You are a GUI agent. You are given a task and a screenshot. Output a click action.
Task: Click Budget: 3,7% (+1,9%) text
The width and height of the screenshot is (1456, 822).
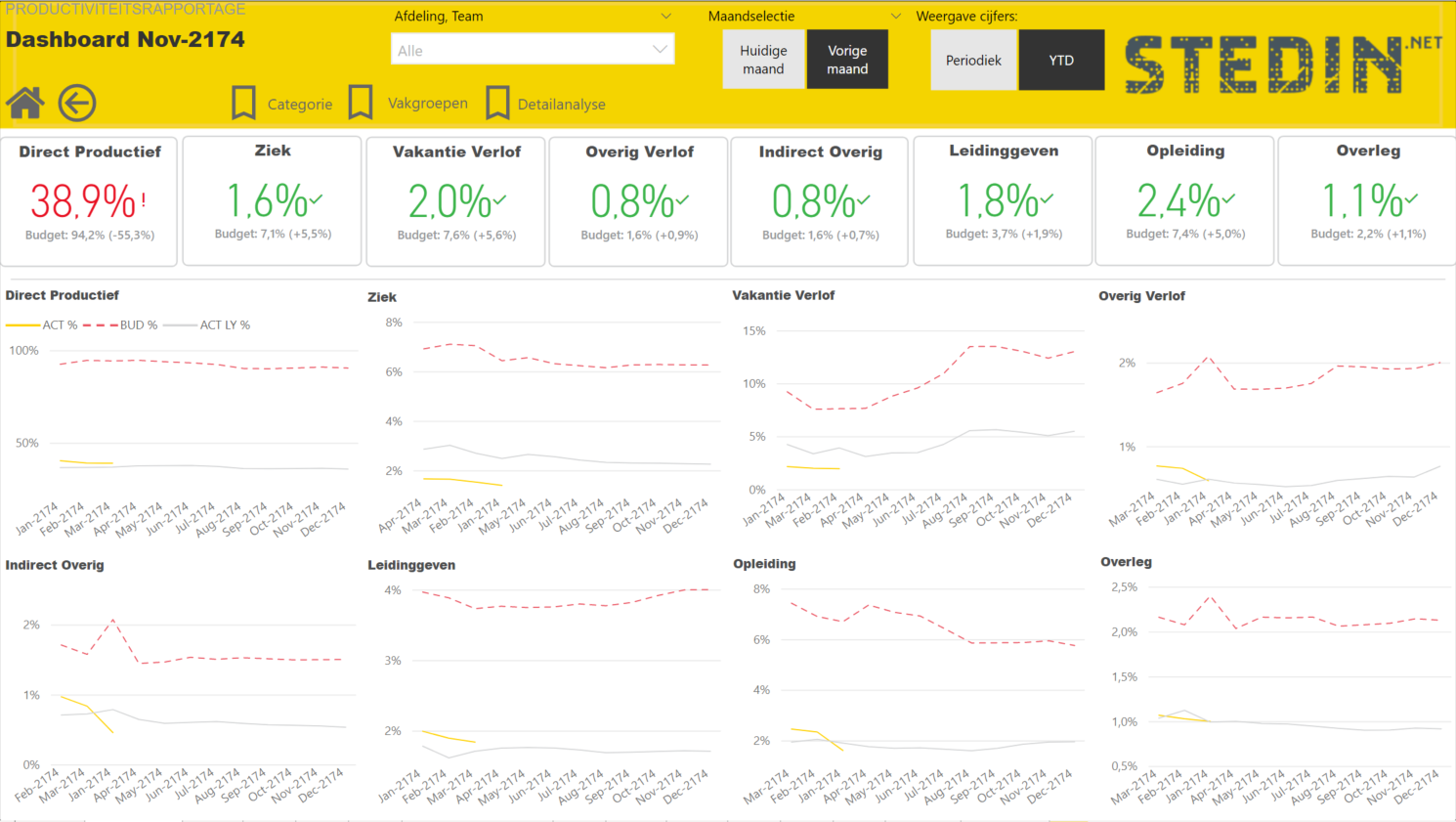[x=1004, y=235]
